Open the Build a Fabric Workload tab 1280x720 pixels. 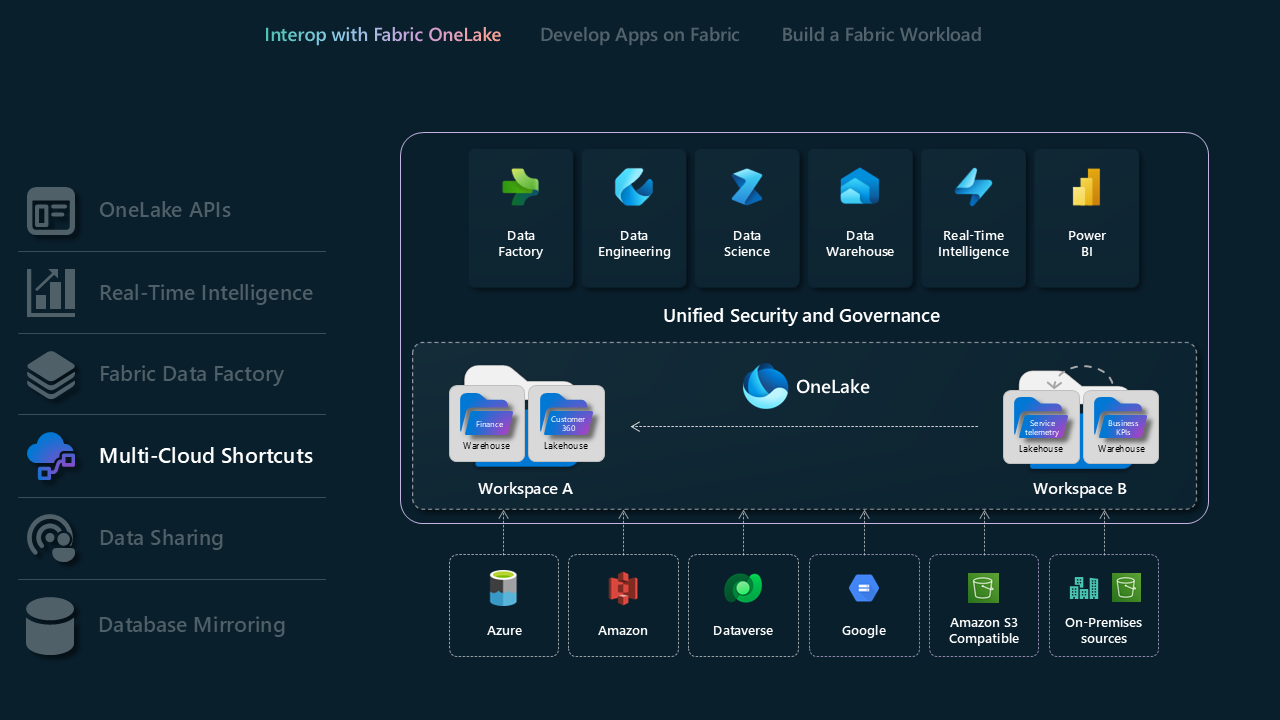881,35
